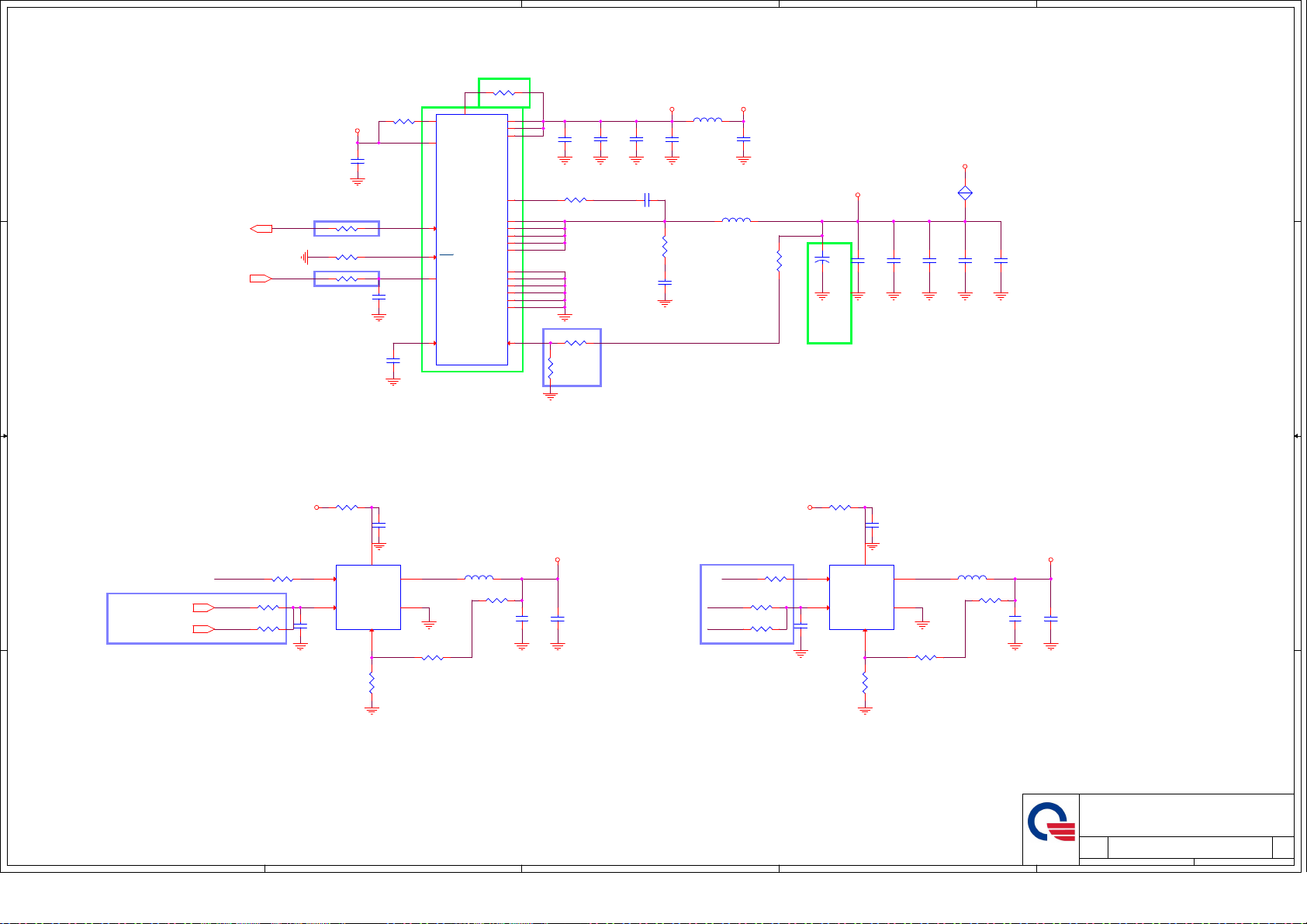Select vertical resistor beneath bottom-left IC
The width and height of the screenshot is (1307, 924).
[x=372, y=683]
